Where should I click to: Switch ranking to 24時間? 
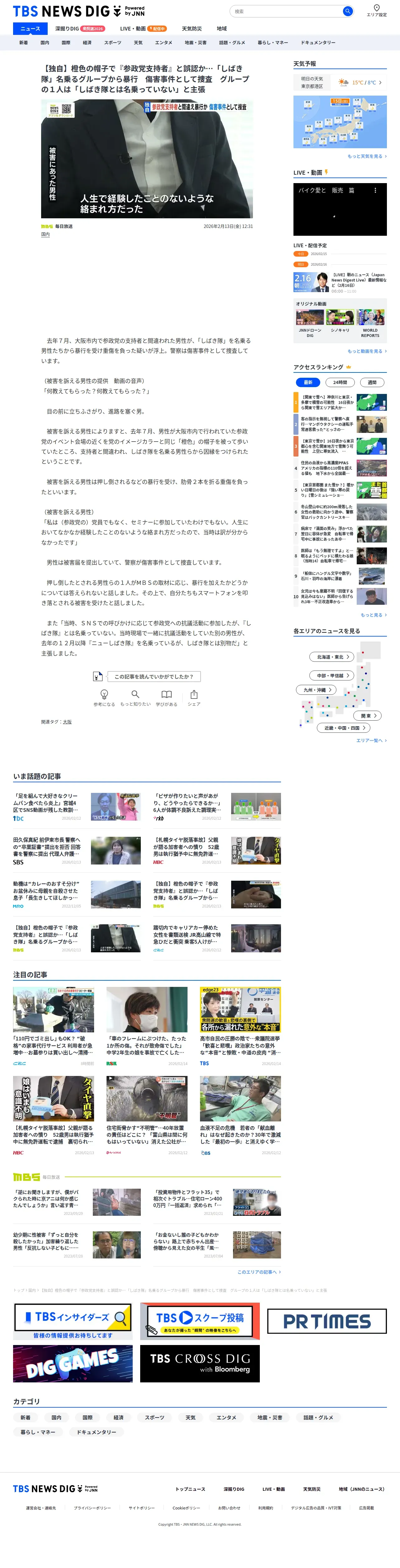click(x=340, y=382)
